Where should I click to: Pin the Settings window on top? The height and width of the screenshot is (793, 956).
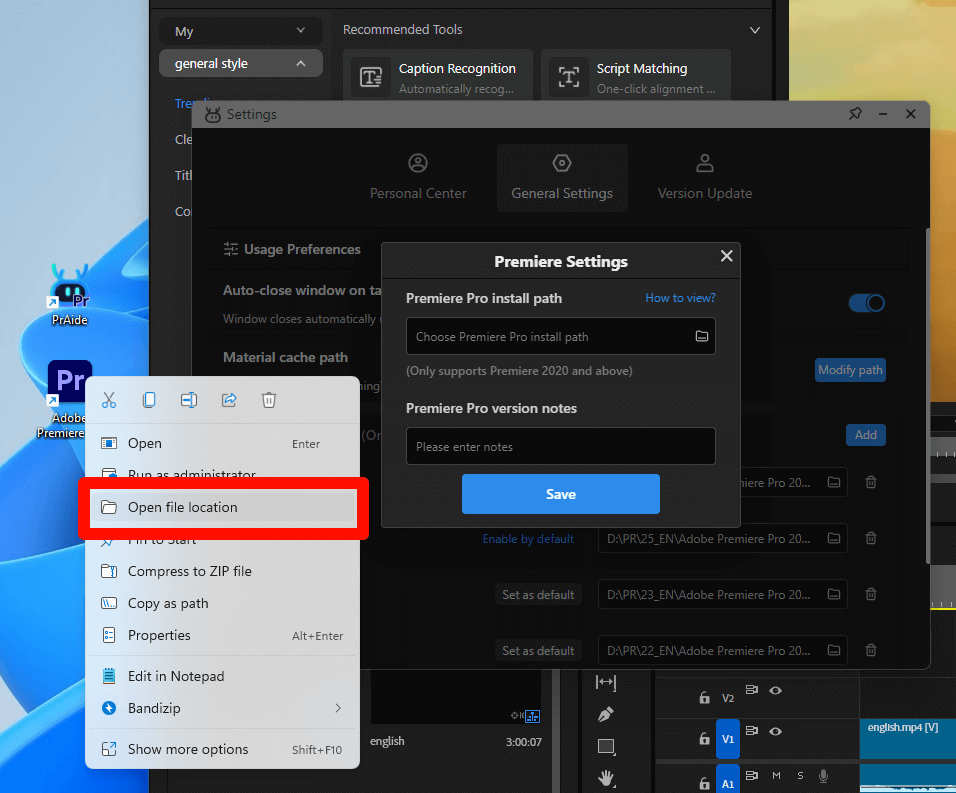click(x=855, y=114)
